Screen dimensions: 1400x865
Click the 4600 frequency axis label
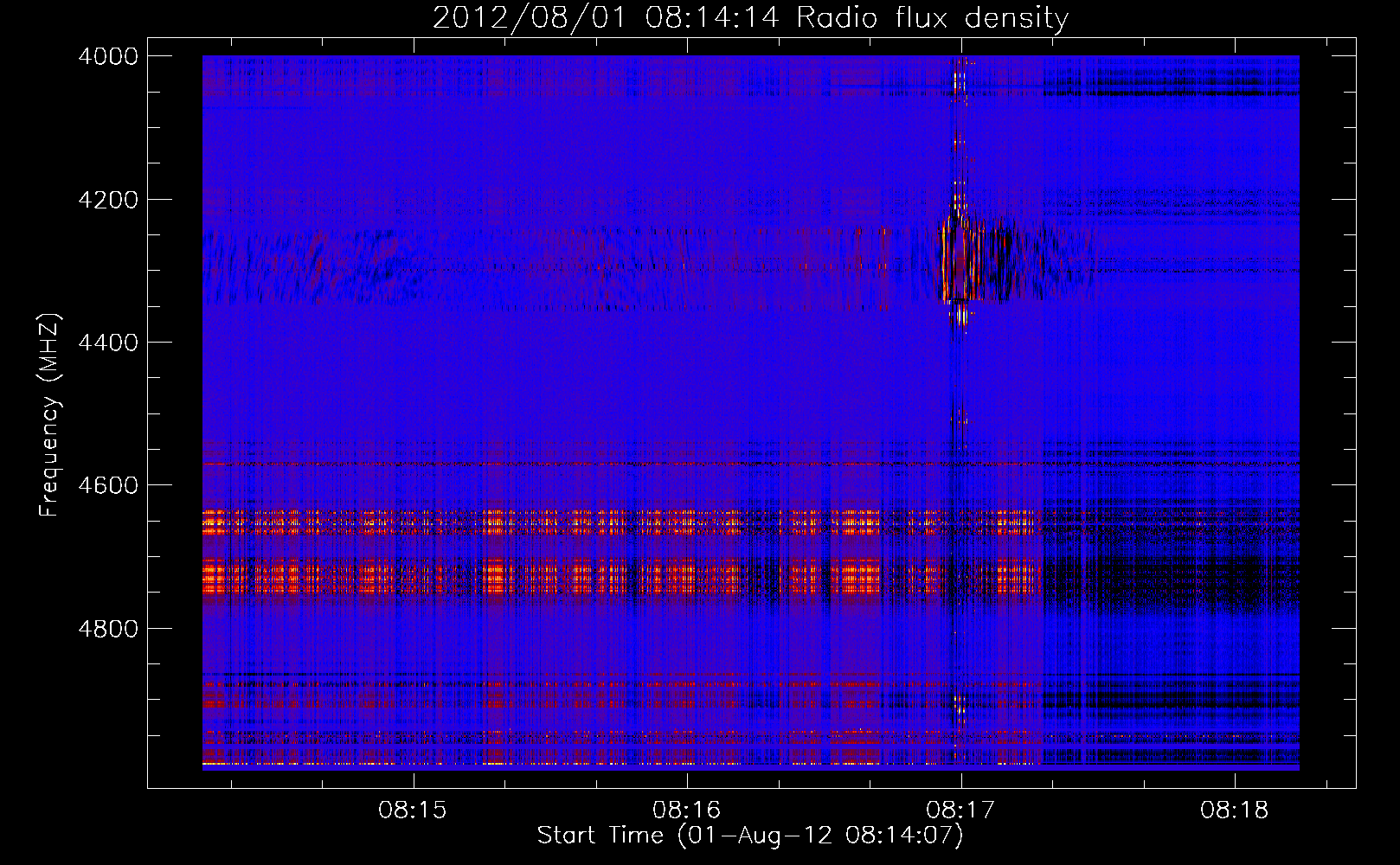click(108, 485)
